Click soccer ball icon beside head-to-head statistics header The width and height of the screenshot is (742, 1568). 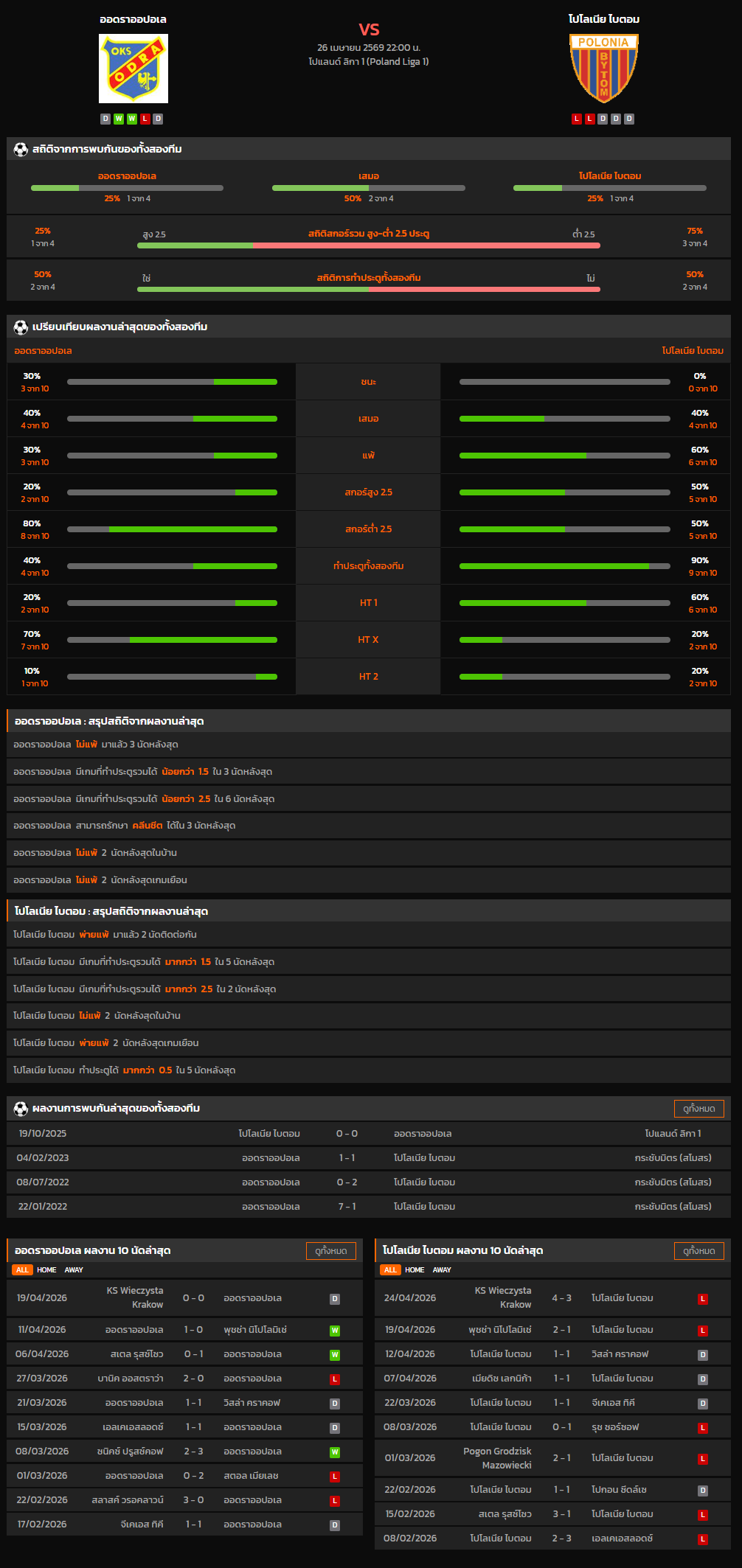(21, 150)
